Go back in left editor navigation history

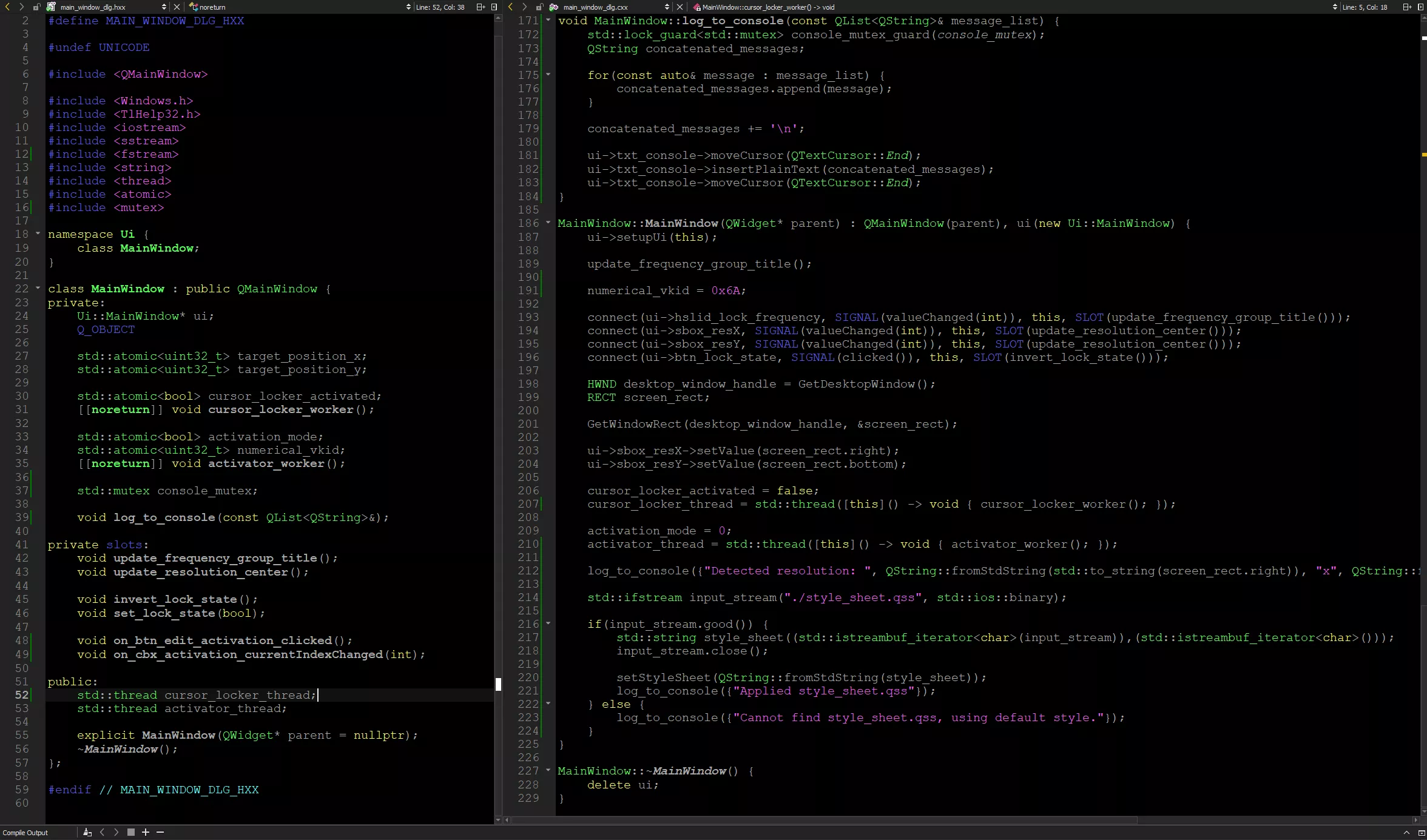pos(7,7)
